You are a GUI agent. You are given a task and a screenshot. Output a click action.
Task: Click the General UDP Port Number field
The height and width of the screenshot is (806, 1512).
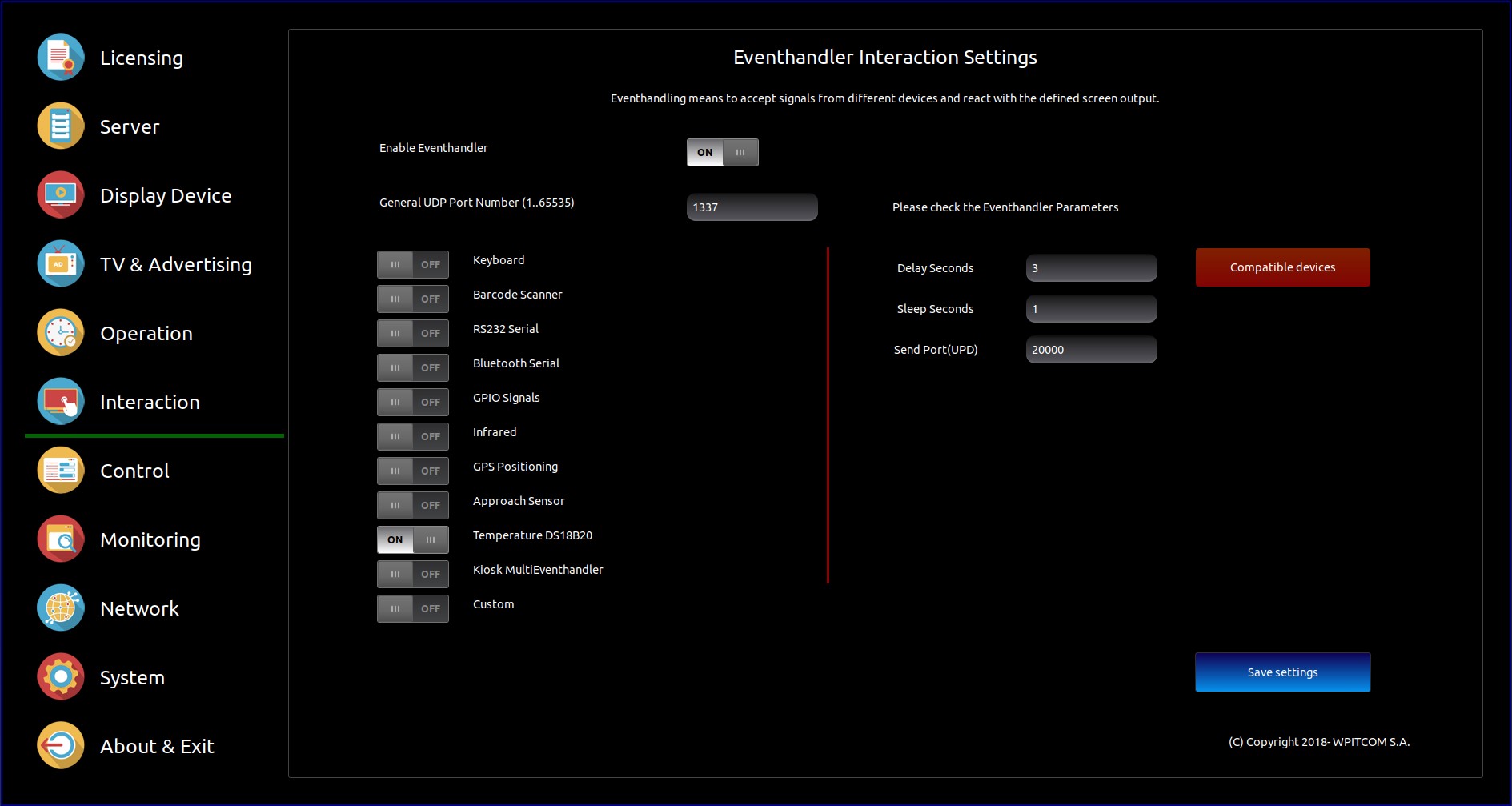(x=752, y=207)
